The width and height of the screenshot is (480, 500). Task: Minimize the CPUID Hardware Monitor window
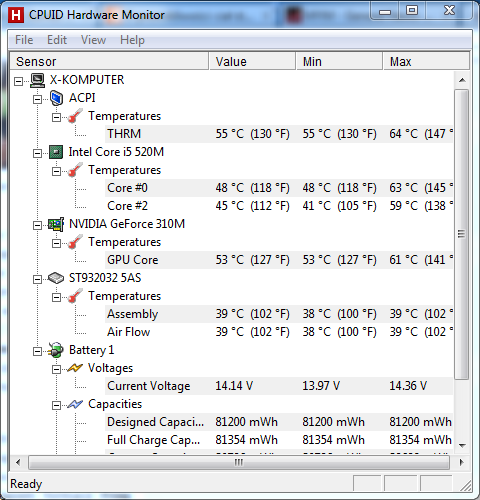tap(385, 11)
